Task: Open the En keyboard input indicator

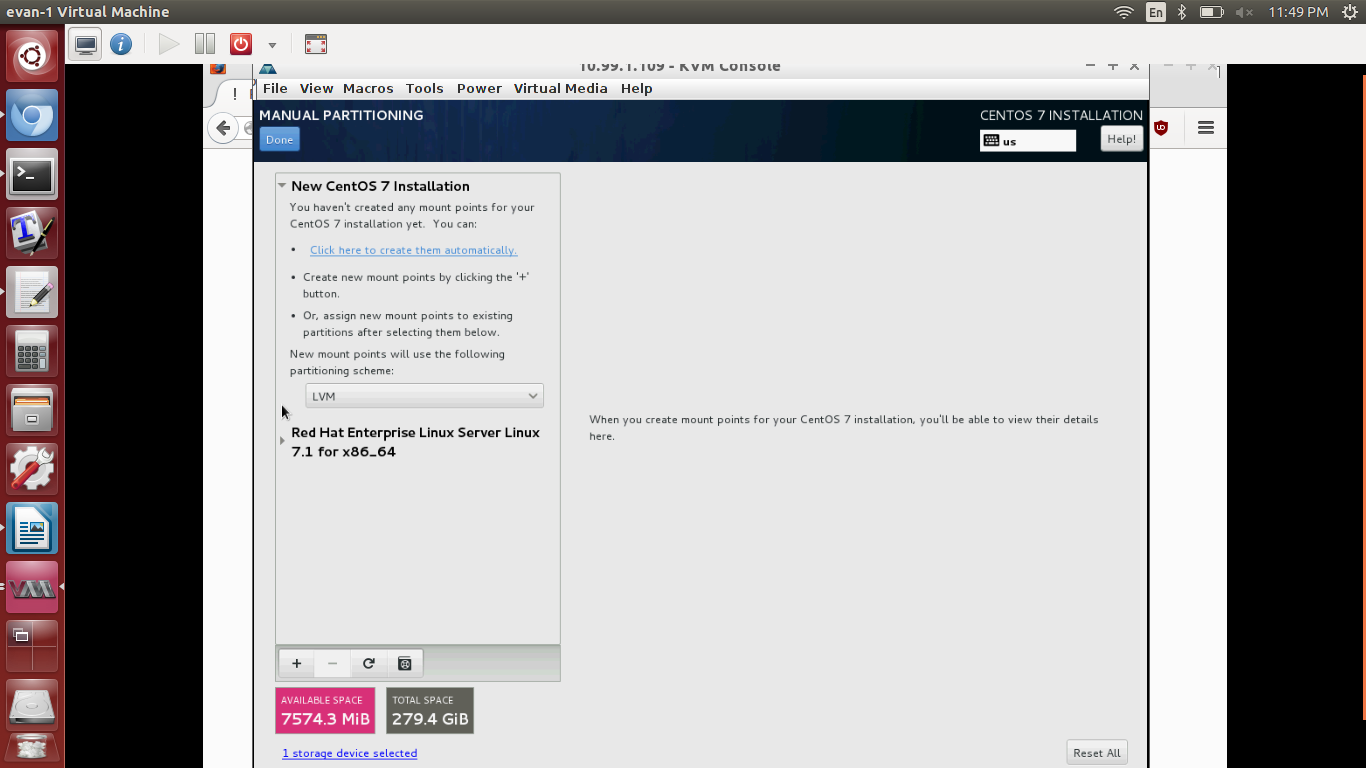Action: point(1156,12)
